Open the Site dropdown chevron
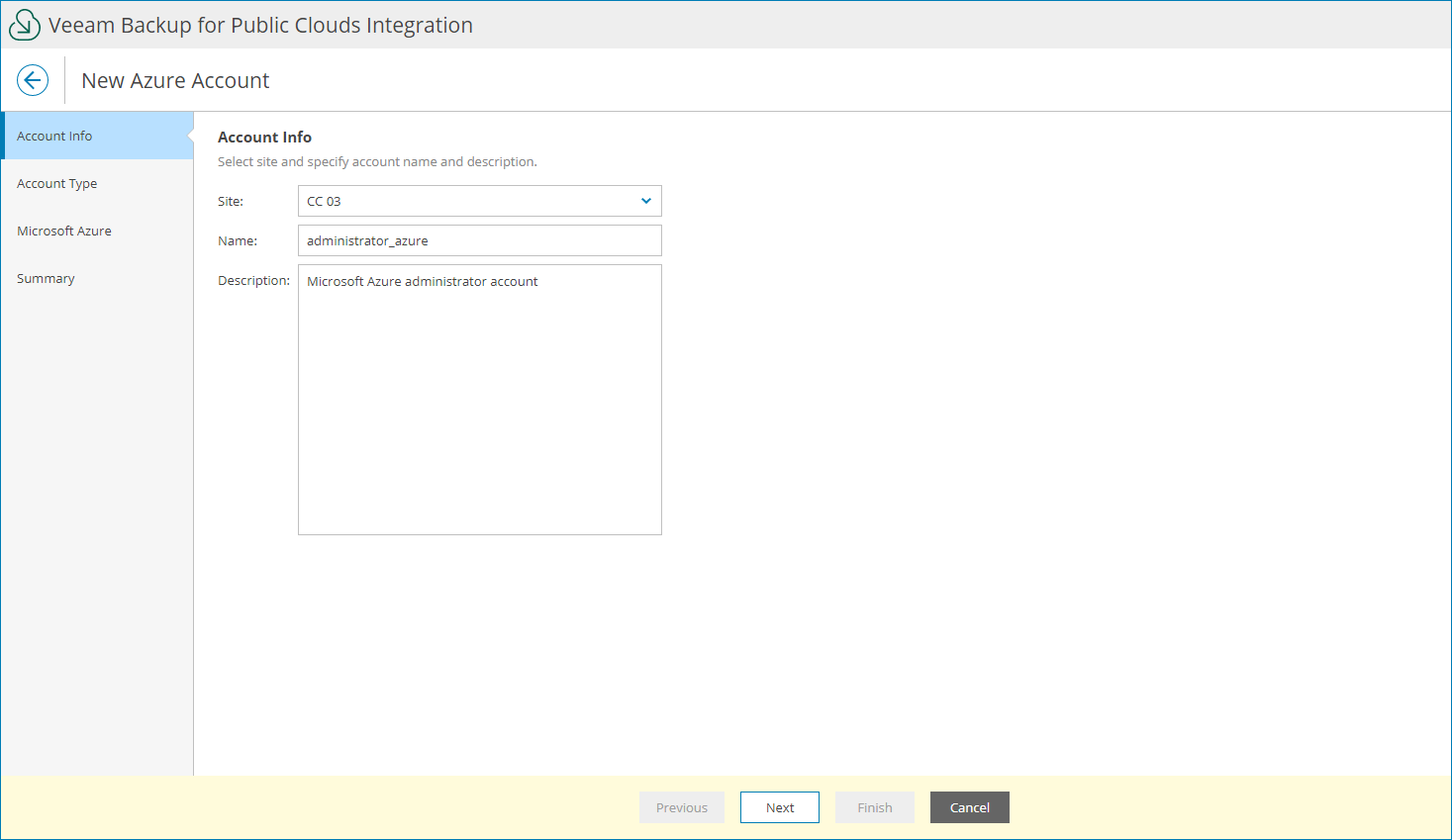This screenshot has height=840, width=1452. pos(646,200)
